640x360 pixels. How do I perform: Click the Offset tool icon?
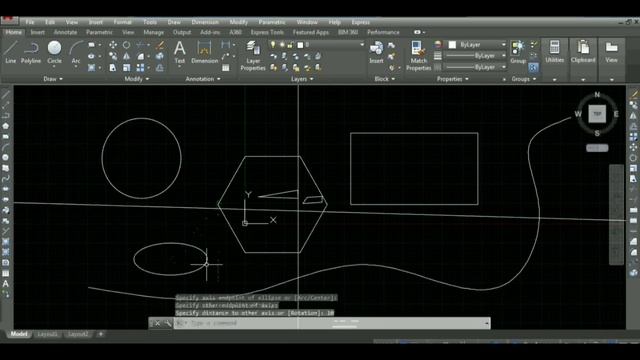(x=160, y=68)
